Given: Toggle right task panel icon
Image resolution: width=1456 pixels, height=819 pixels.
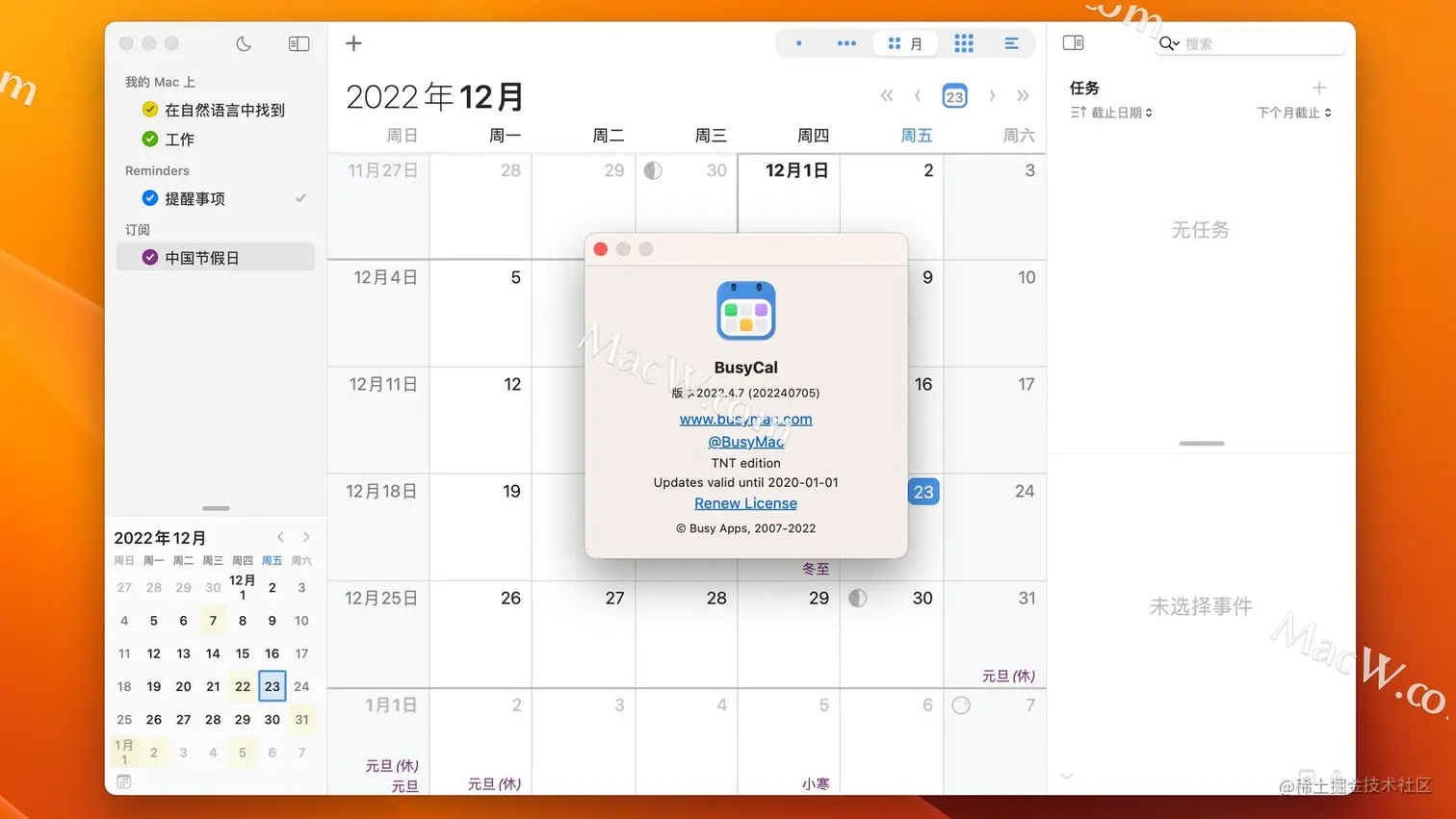Looking at the screenshot, I should 1073,43.
